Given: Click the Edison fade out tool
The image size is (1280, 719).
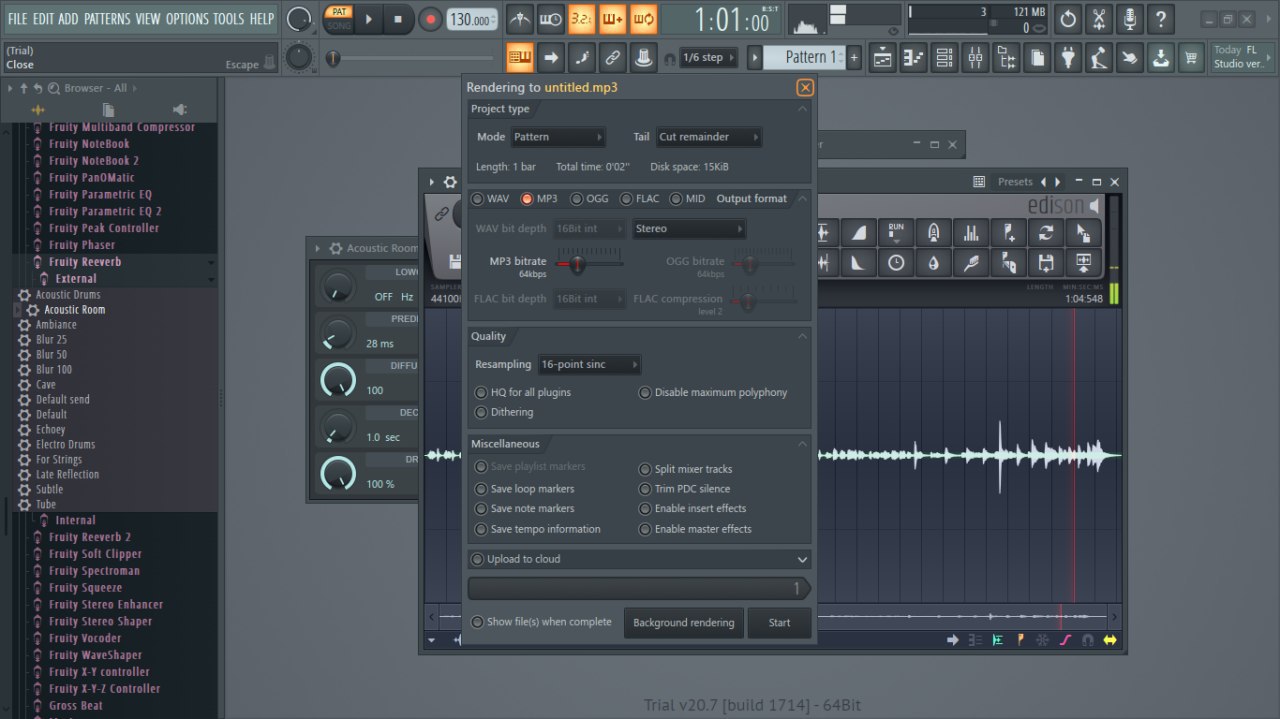Looking at the screenshot, I should coord(859,262).
